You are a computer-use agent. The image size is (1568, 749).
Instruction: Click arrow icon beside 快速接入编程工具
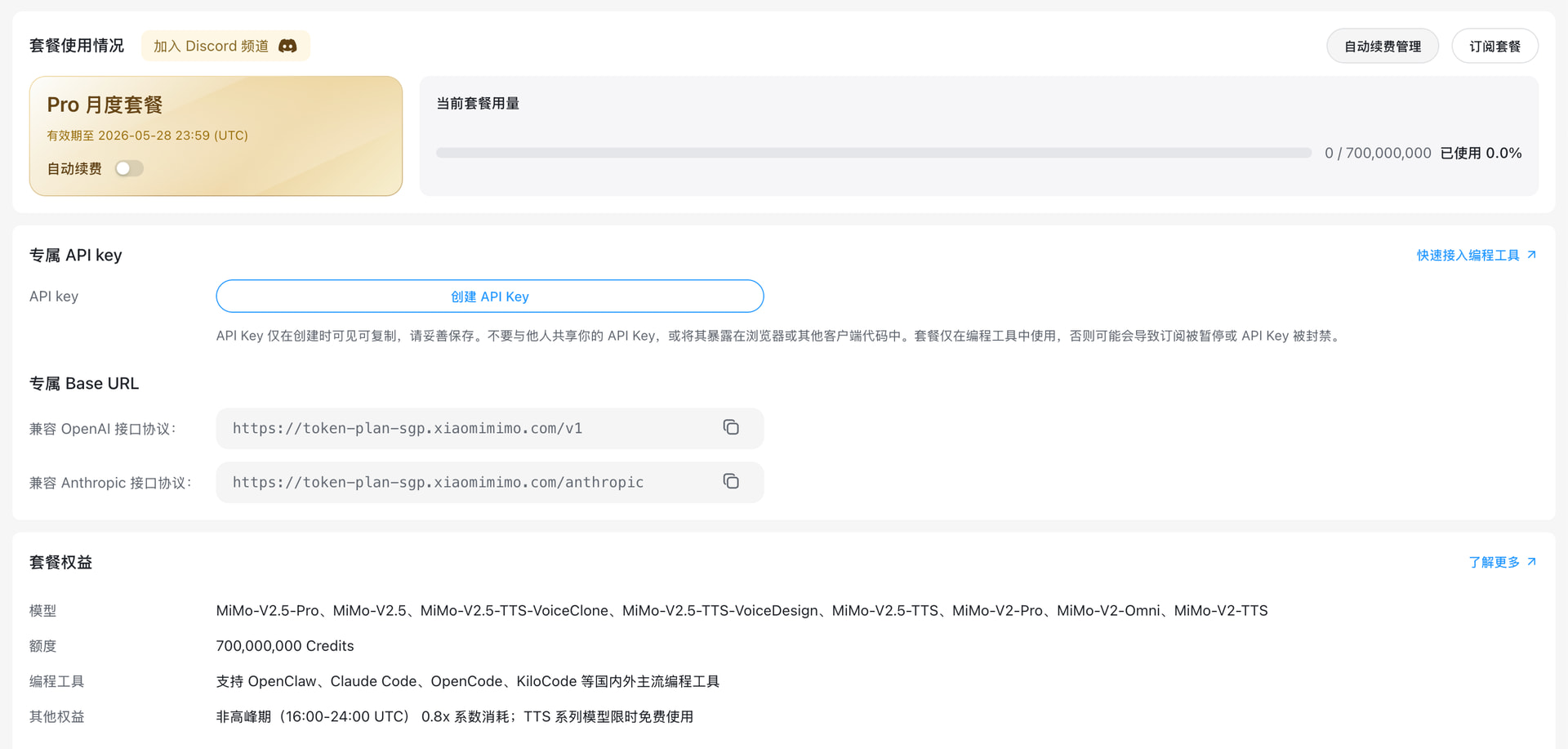coord(1531,255)
